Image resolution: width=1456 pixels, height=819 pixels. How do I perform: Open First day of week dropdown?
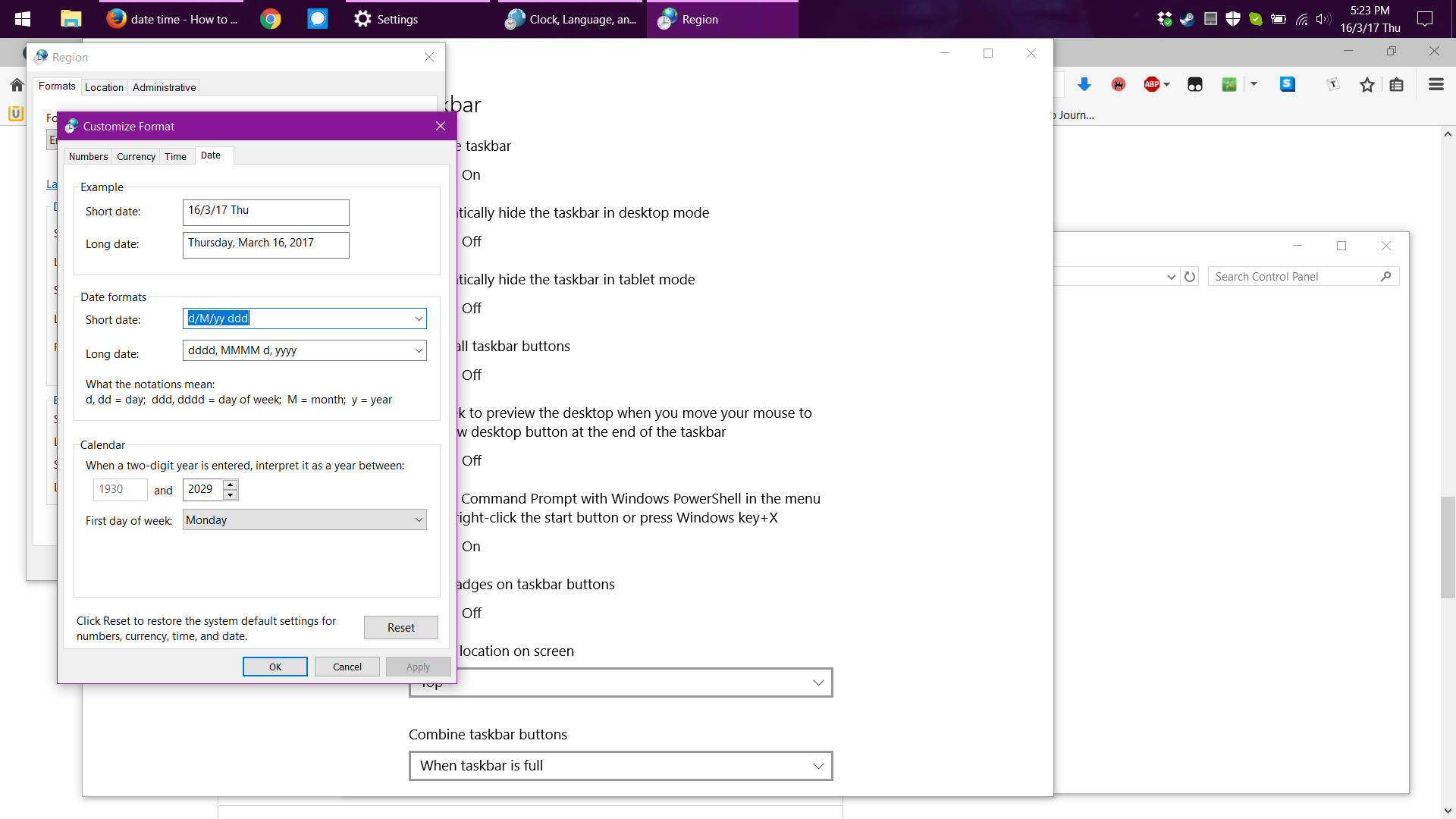(419, 520)
